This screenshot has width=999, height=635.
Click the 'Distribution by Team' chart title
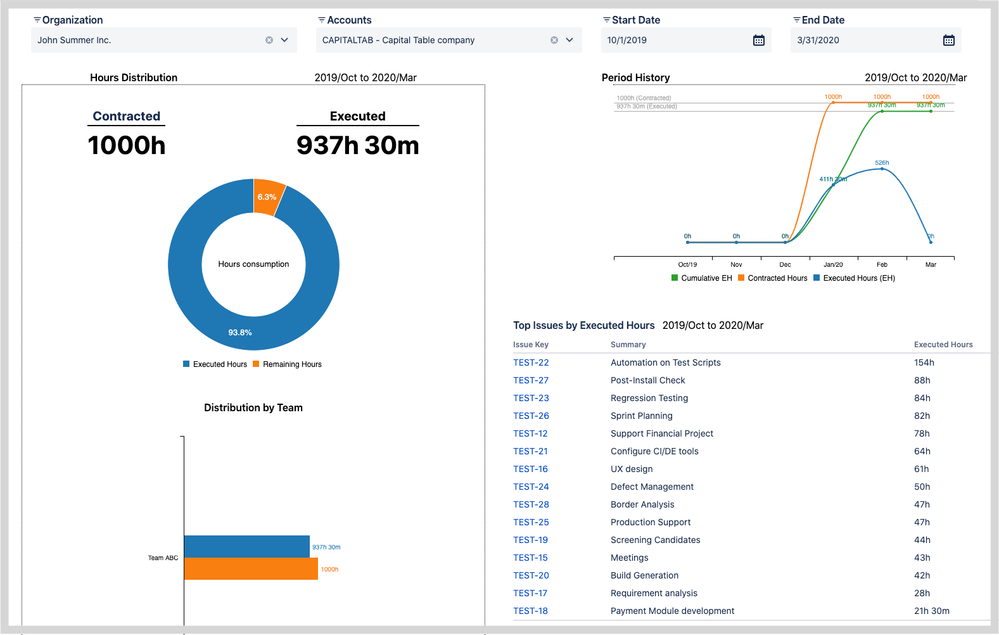253,408
